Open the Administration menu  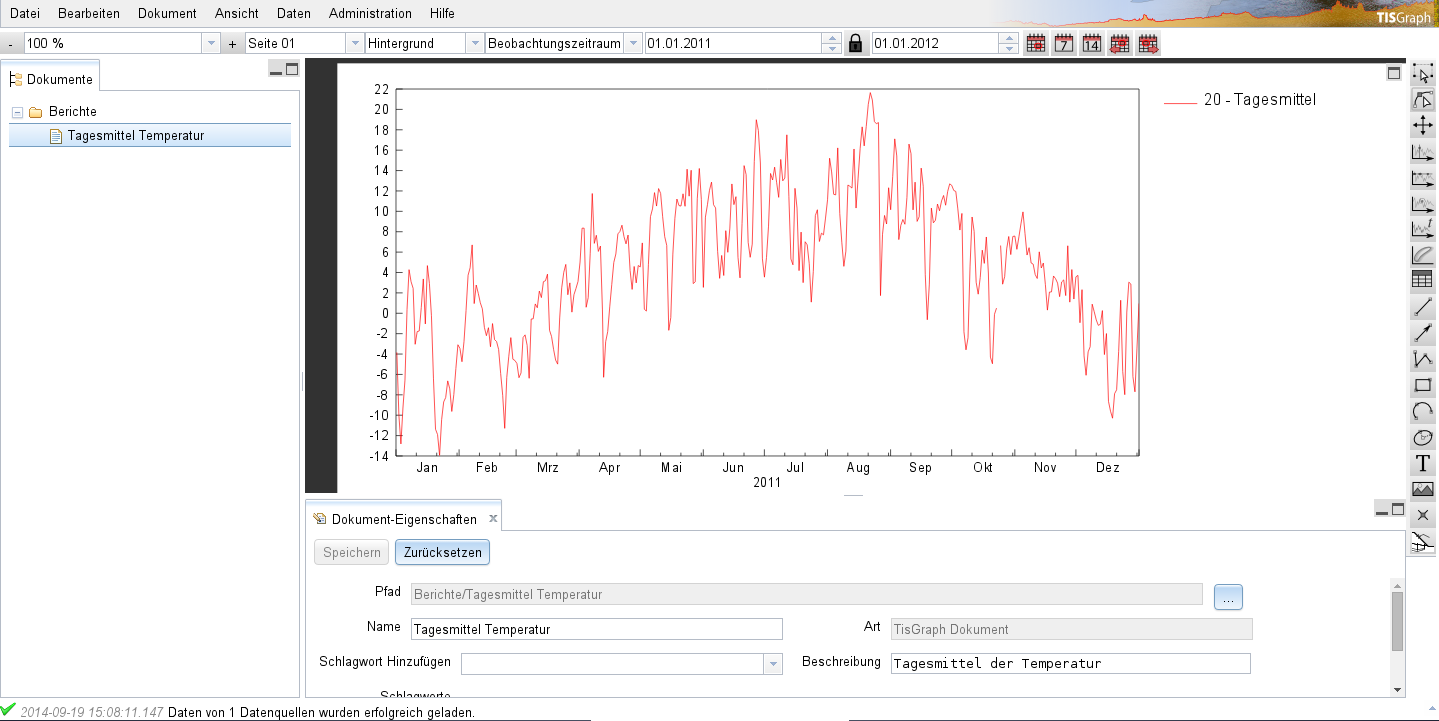(370, 13)
